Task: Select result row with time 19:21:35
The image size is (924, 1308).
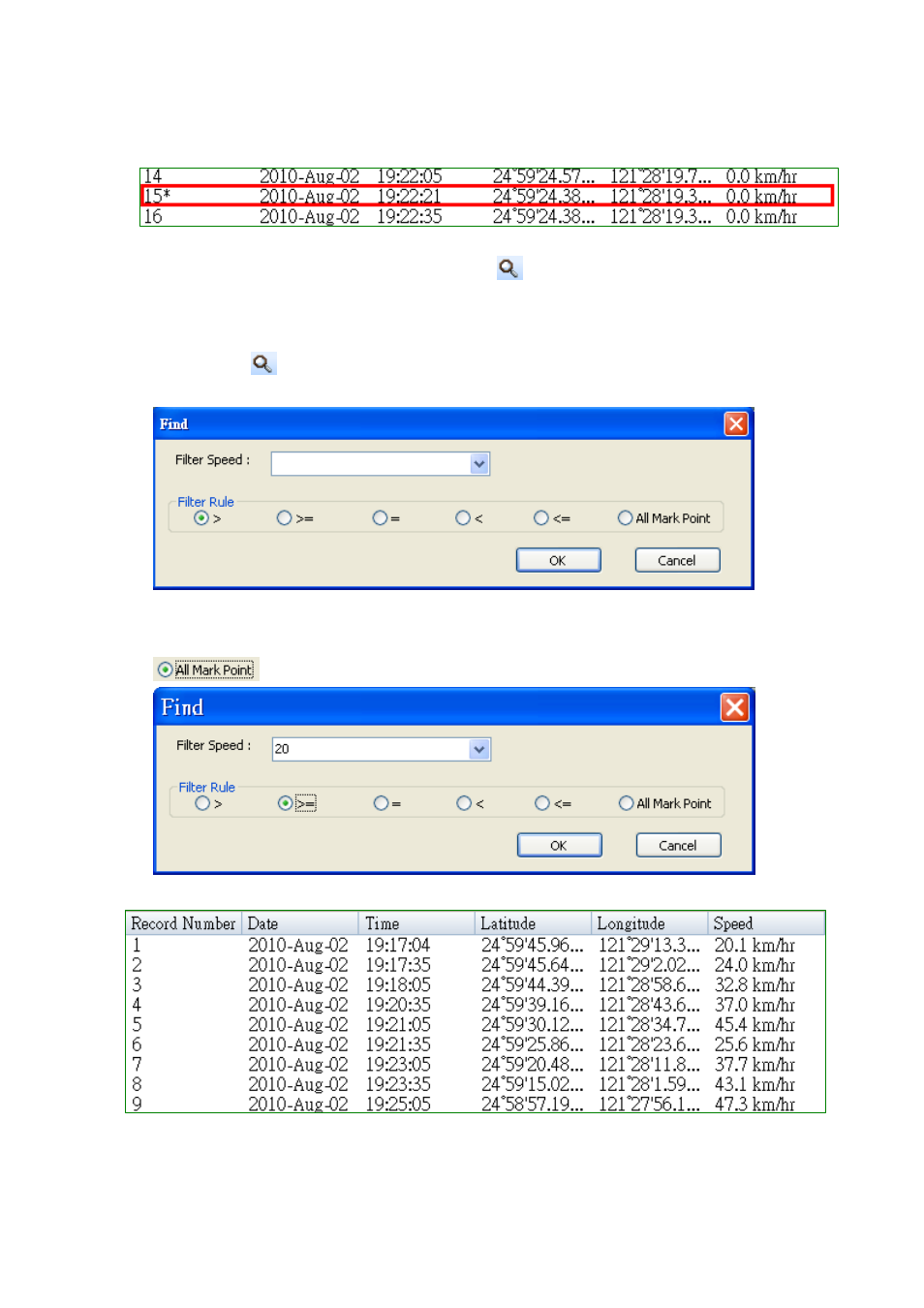Action: tap(475, 1044)
